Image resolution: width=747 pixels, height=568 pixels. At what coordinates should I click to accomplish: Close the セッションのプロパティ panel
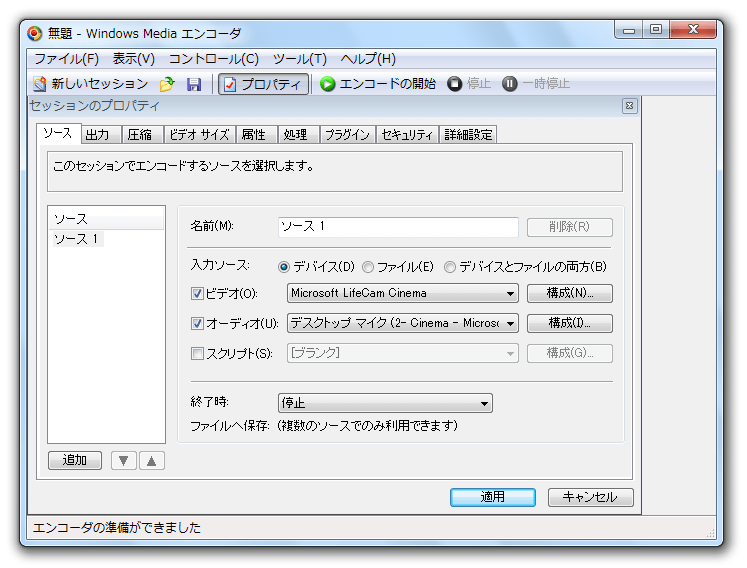629,106
